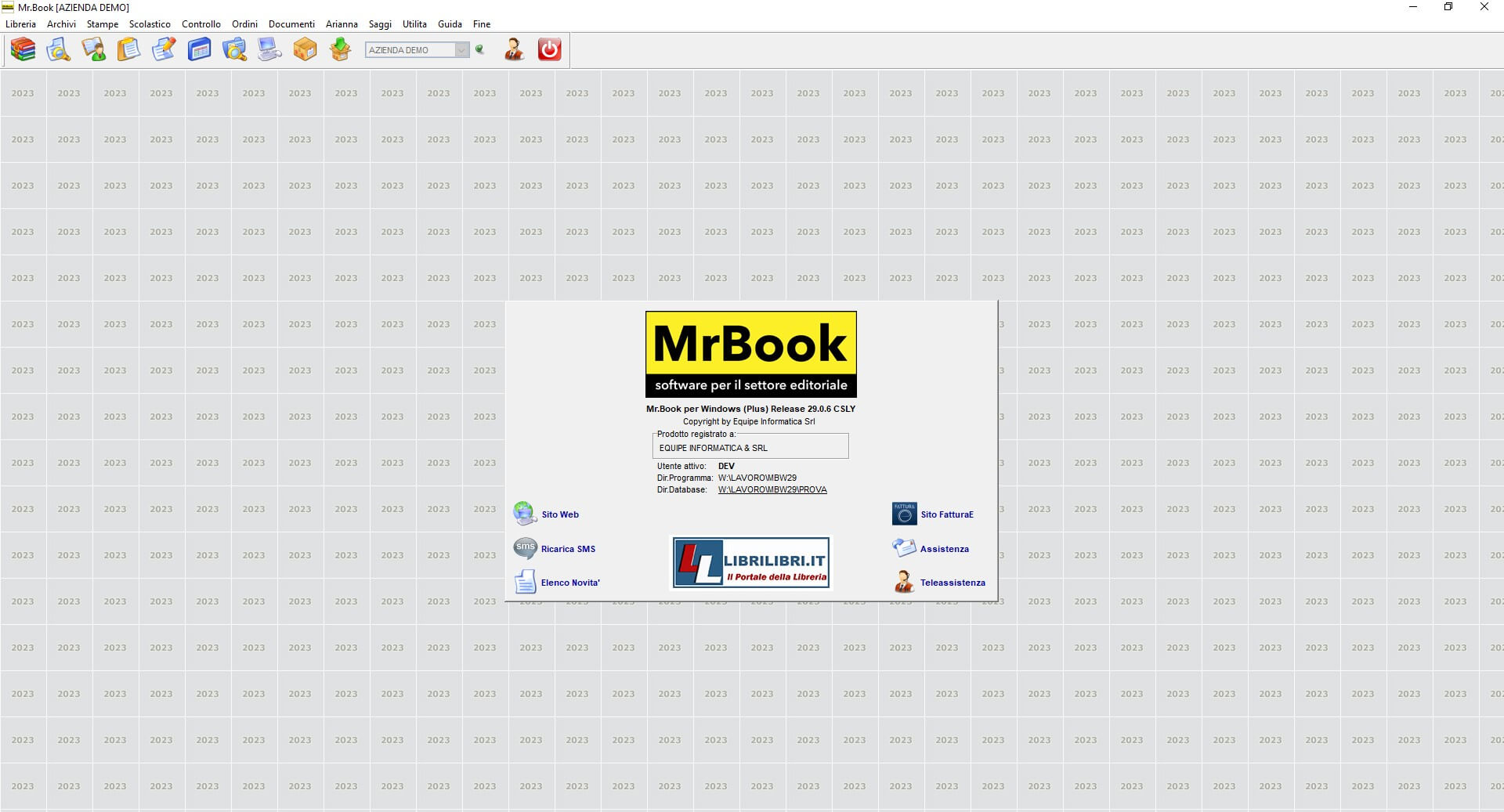The width and height of the screenshot is (1504, 812).
Task: Open the Assistenza link
Action: [x=945, y=549]
